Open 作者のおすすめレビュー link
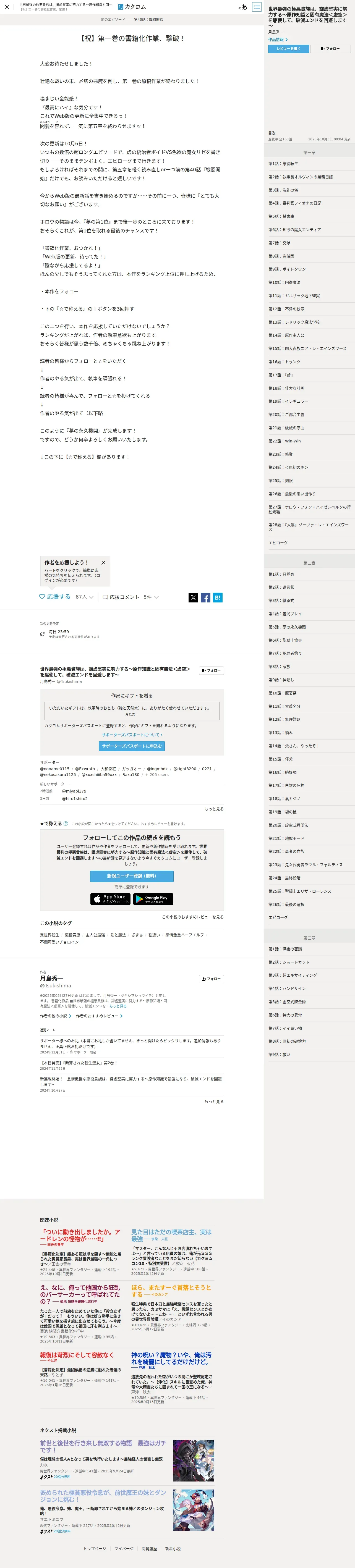Screen dimensions: 355x1568 click(x=99, y=1016)
